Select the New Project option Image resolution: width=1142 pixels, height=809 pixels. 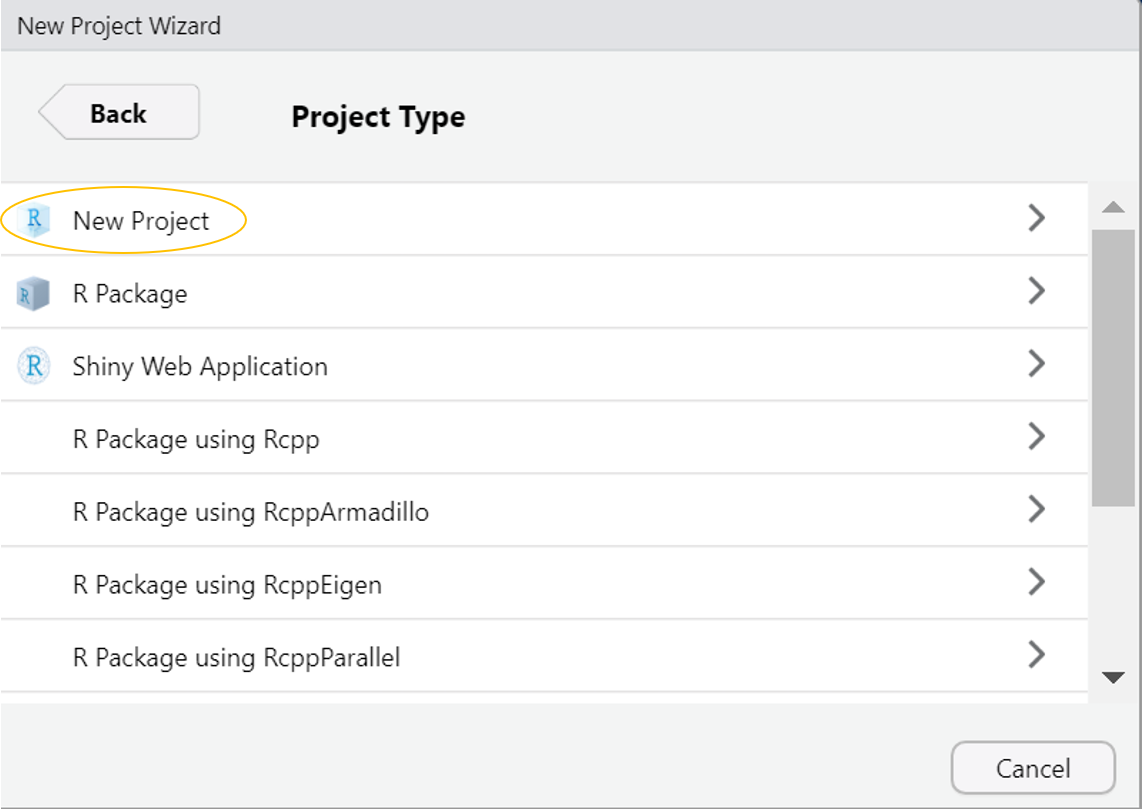tap(141, 221)
